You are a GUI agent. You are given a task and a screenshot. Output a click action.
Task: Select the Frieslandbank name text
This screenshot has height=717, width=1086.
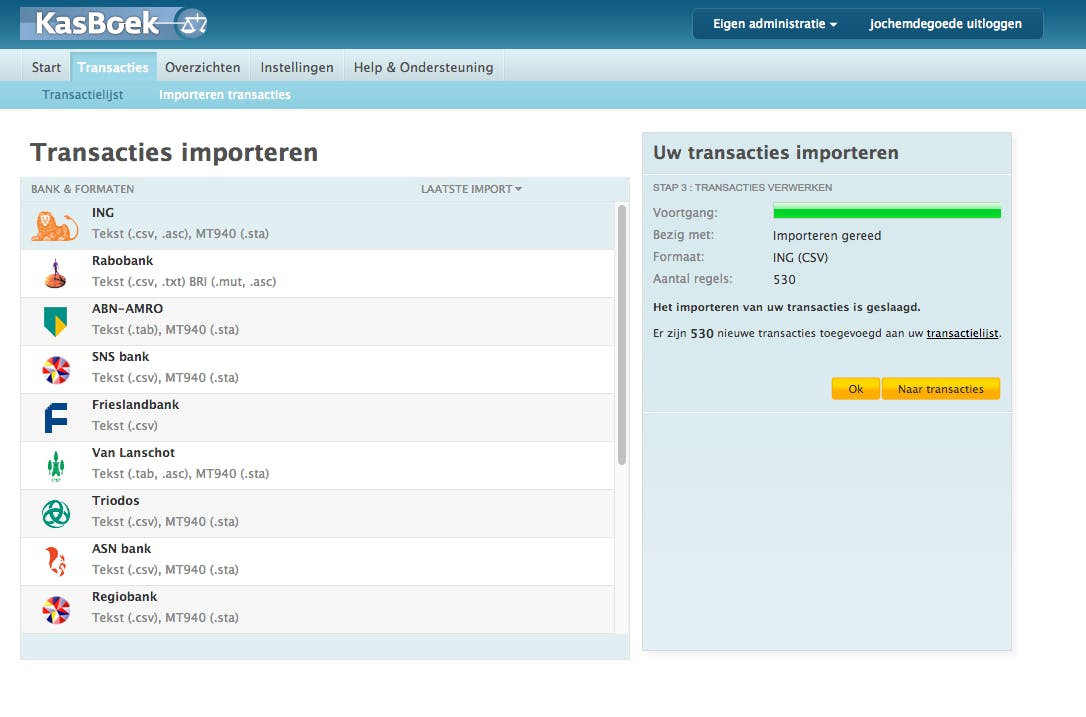[x=136, y=405]
